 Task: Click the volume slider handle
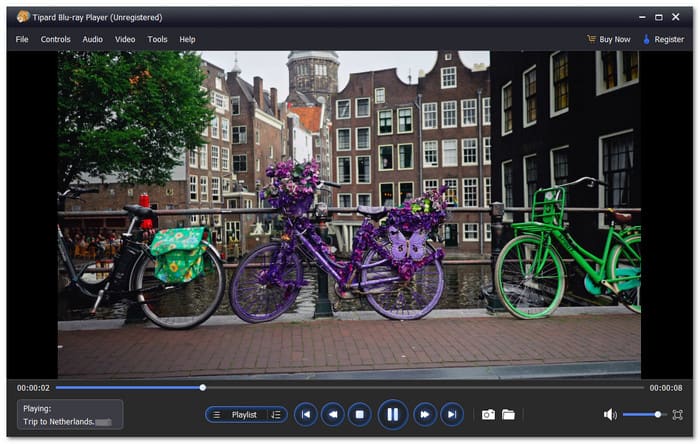coord(657,414)
